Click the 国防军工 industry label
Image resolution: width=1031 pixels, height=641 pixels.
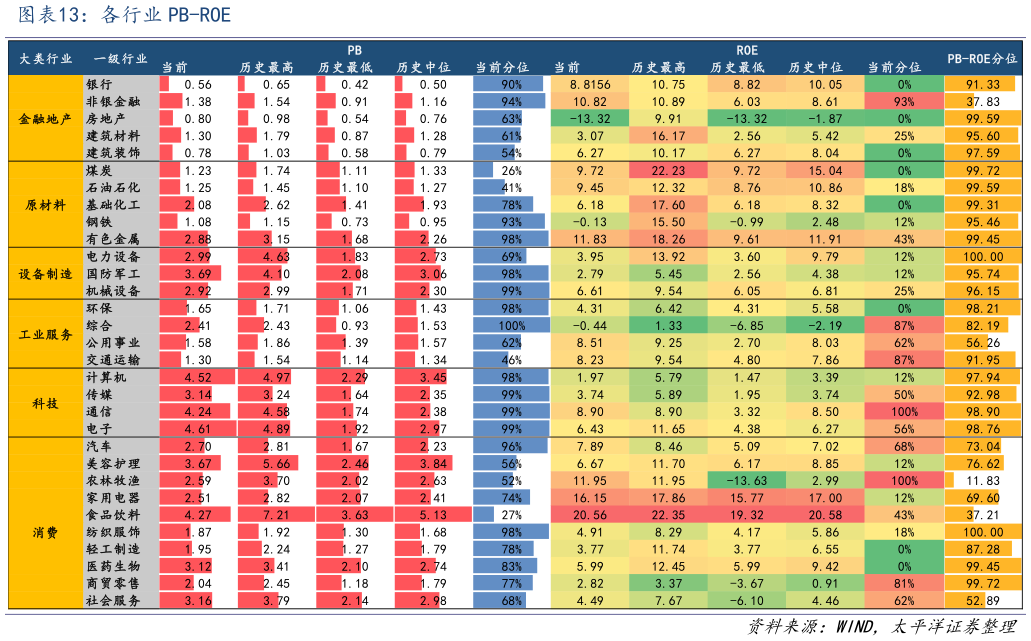[x=113, y=273]
